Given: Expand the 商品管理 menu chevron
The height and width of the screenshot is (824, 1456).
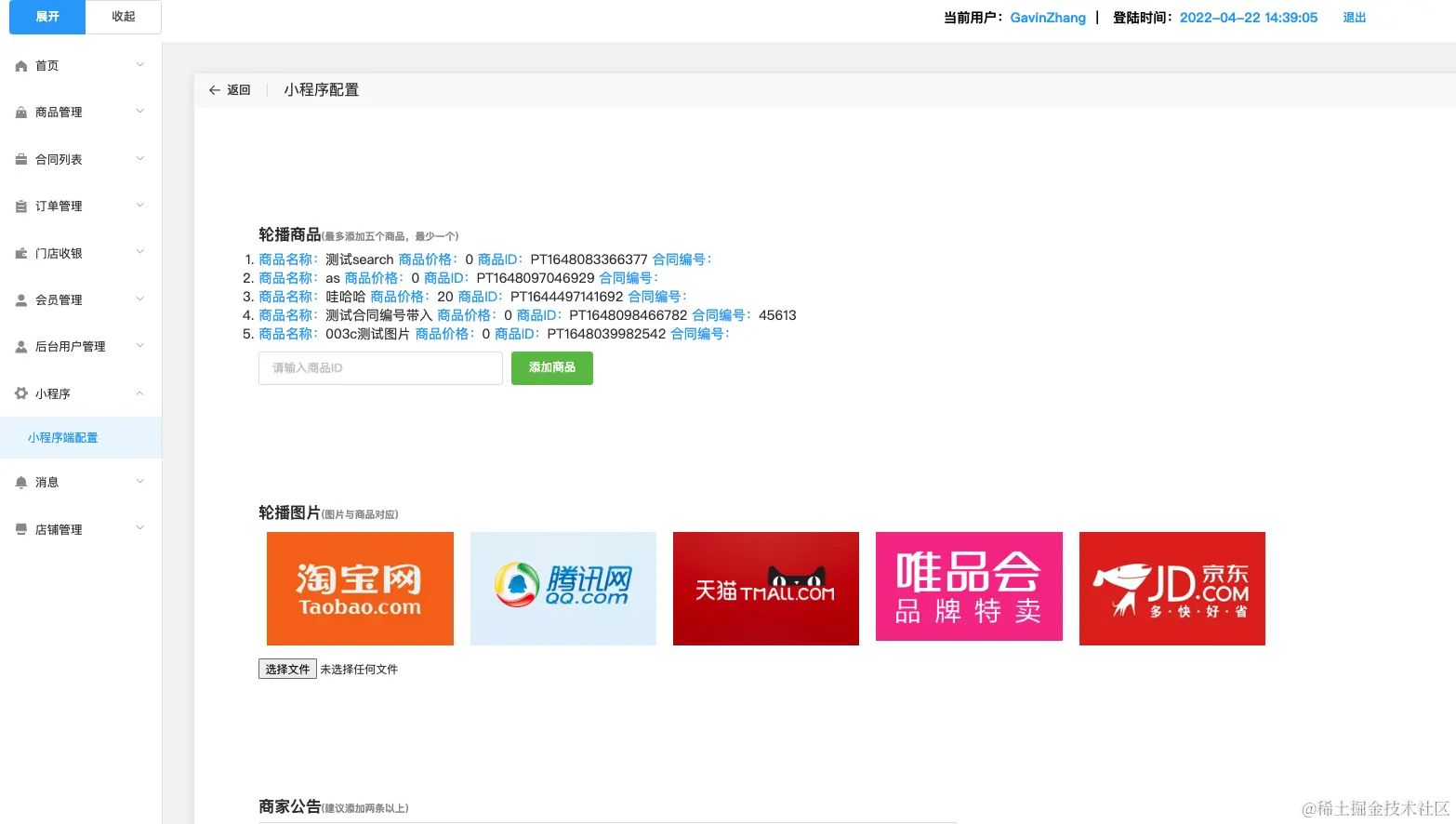Looking at the screenshot, I should (140, 112).
